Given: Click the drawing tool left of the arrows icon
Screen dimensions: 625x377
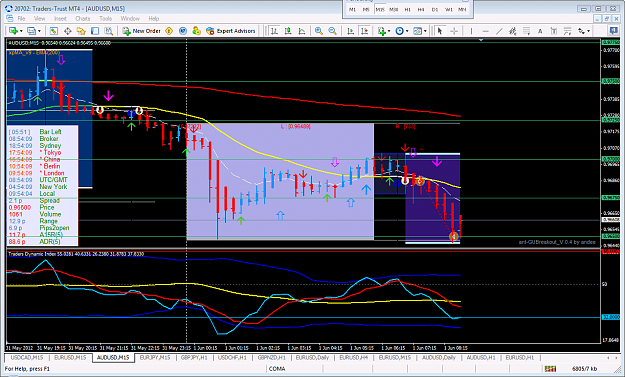Looking at the screenshot, I should 567,31.
